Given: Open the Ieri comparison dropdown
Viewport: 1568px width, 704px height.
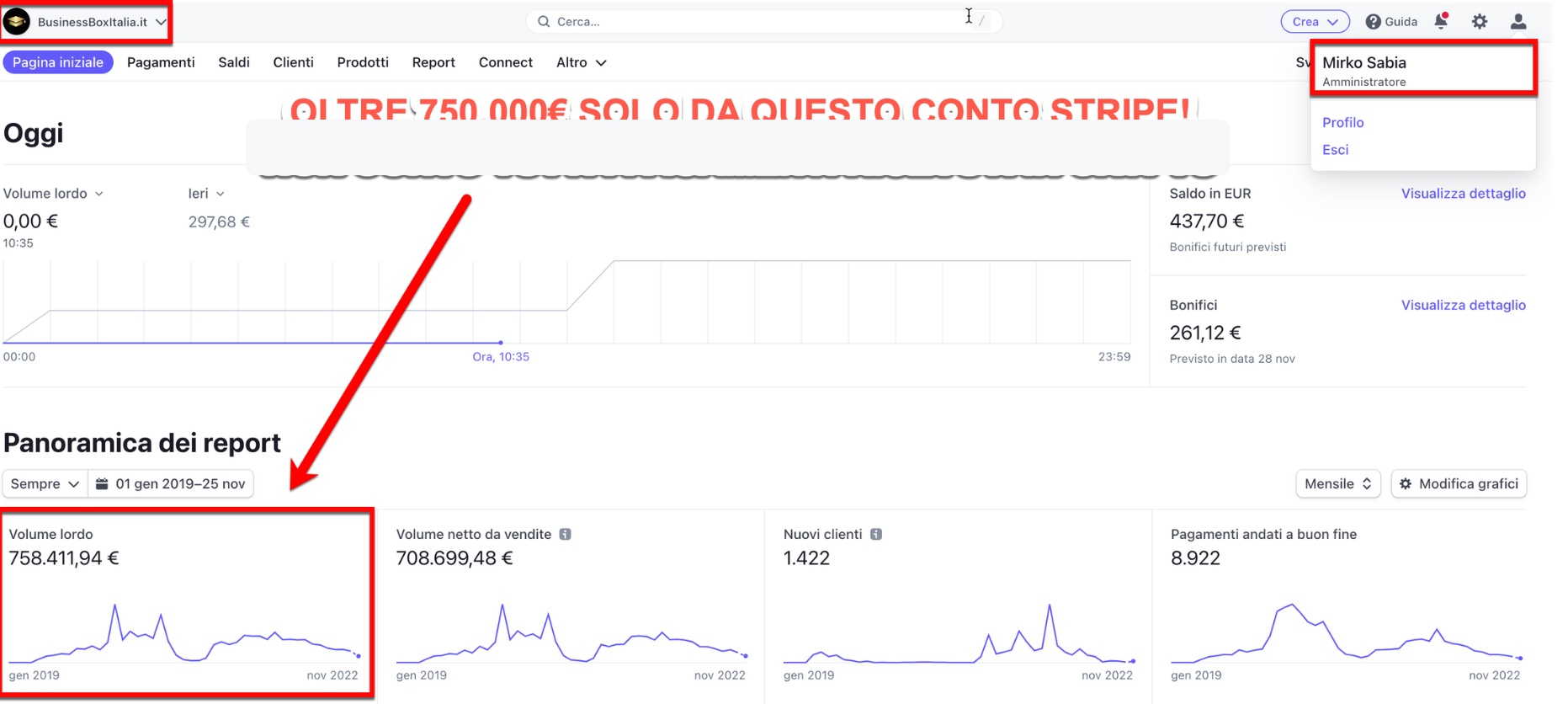Looking at the screenshot, I should (x=206, y=193).
